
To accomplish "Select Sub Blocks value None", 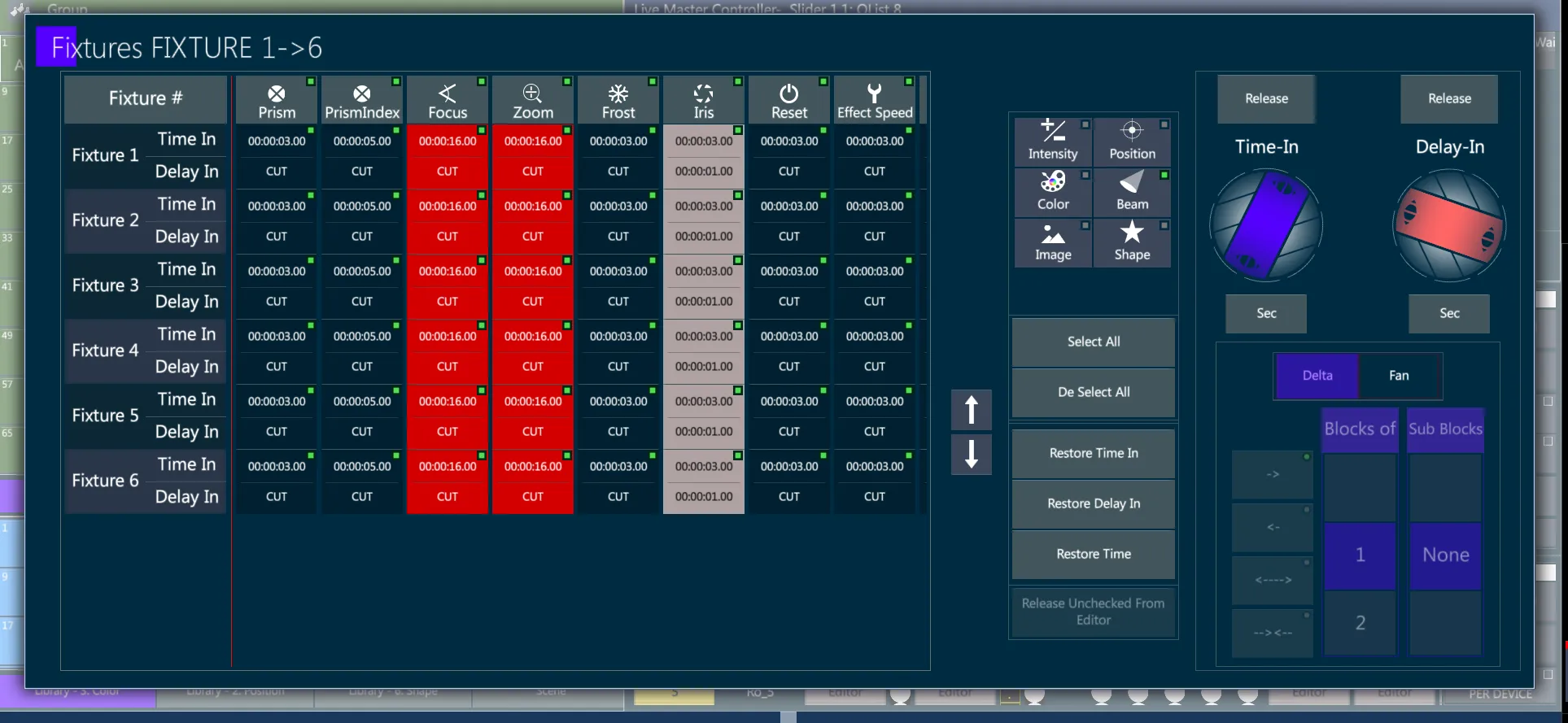I will [1445, 555].
